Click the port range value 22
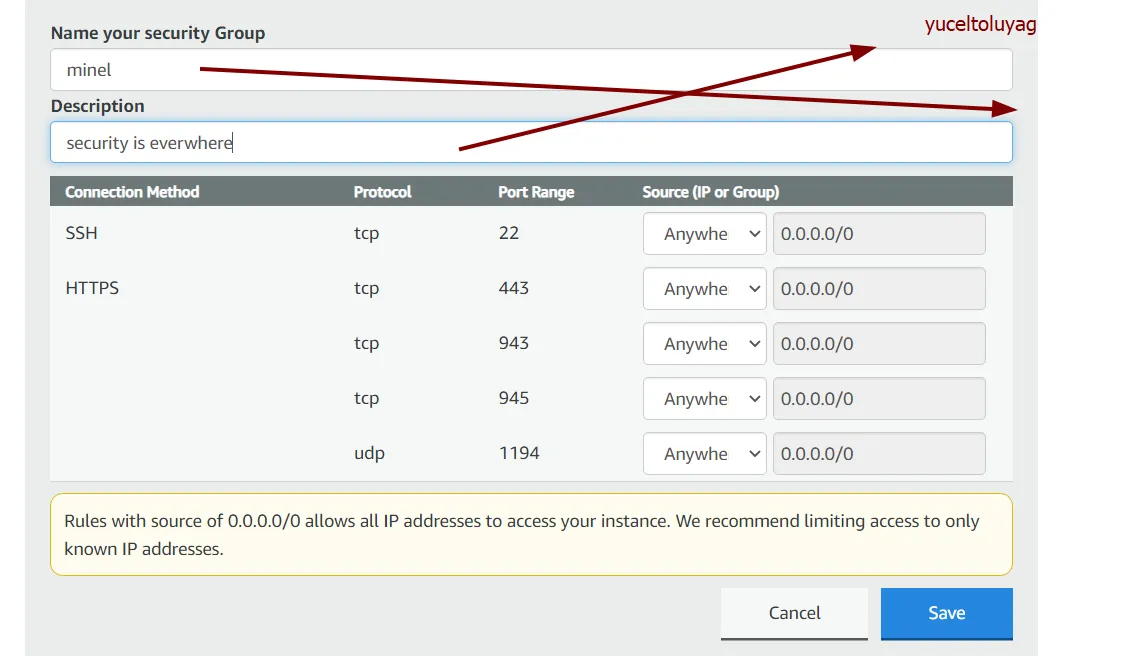The image size is (1136, 656). tap(509, 233)
